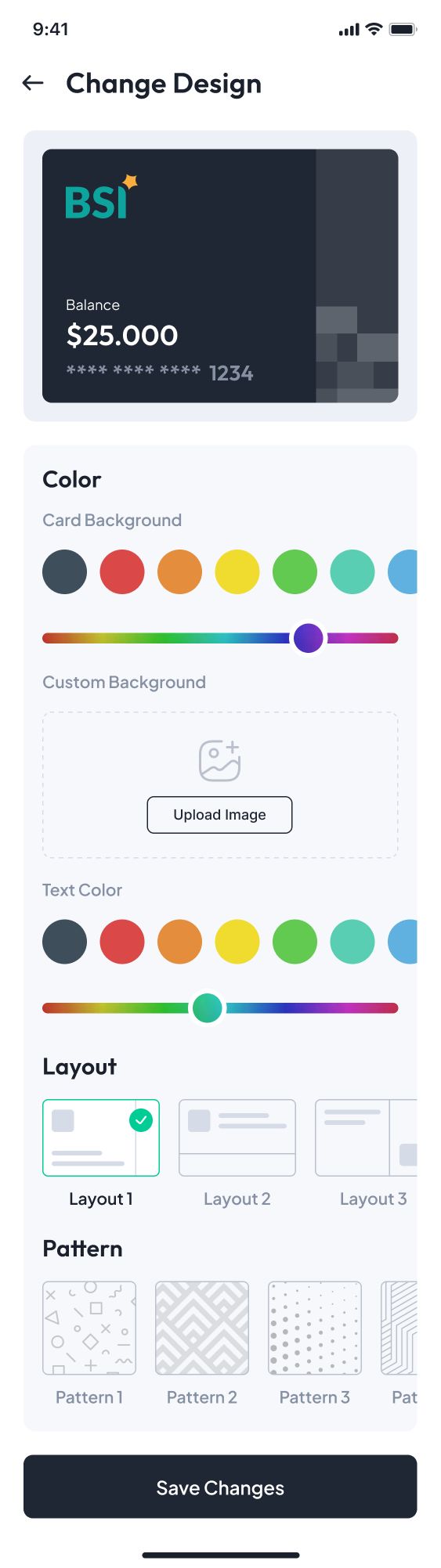
Task: Go back with the left arrow icon
Action: pyautogui.click(x=33, y=83)
